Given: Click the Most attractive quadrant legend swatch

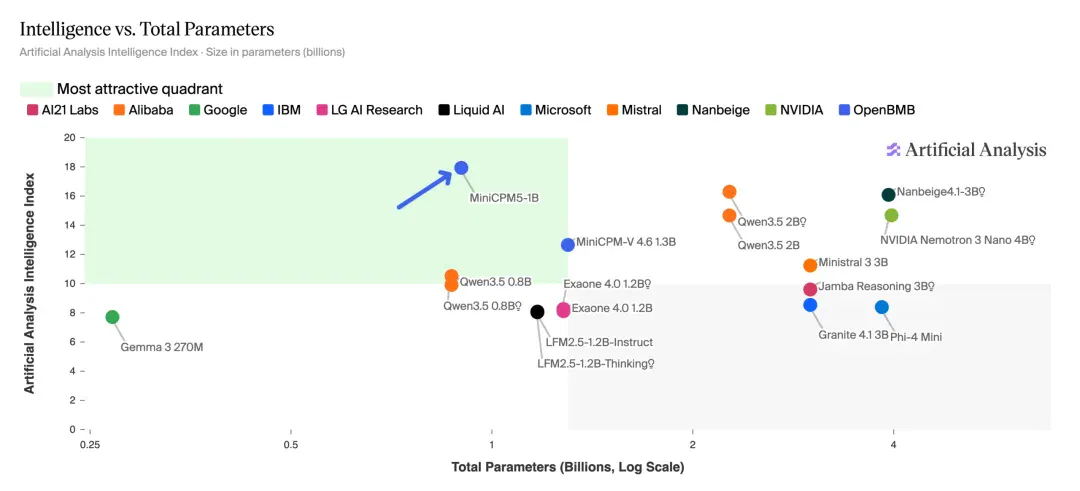Looking at the screenshot, I should coord(36,89).
